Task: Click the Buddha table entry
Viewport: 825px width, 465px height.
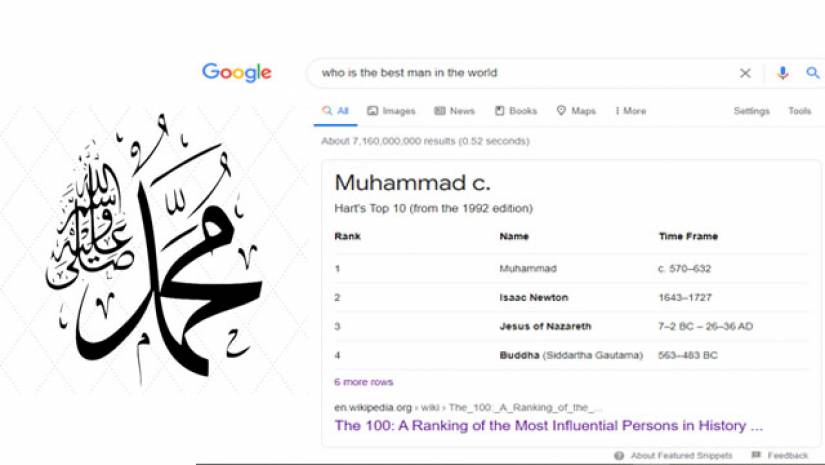Action: (519, 355)
